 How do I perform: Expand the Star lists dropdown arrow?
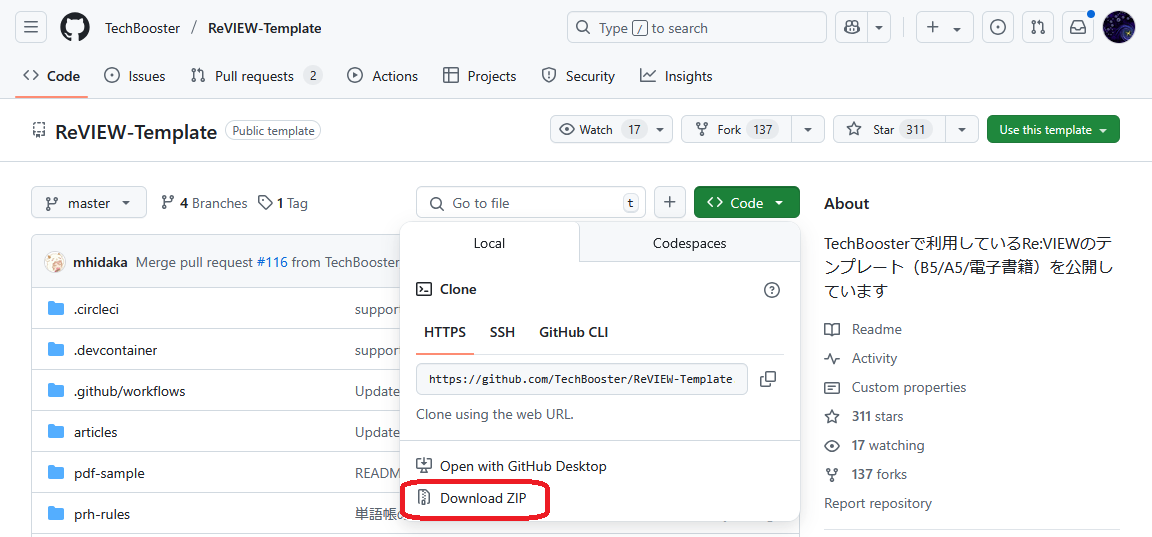click(x=962, y=129)
